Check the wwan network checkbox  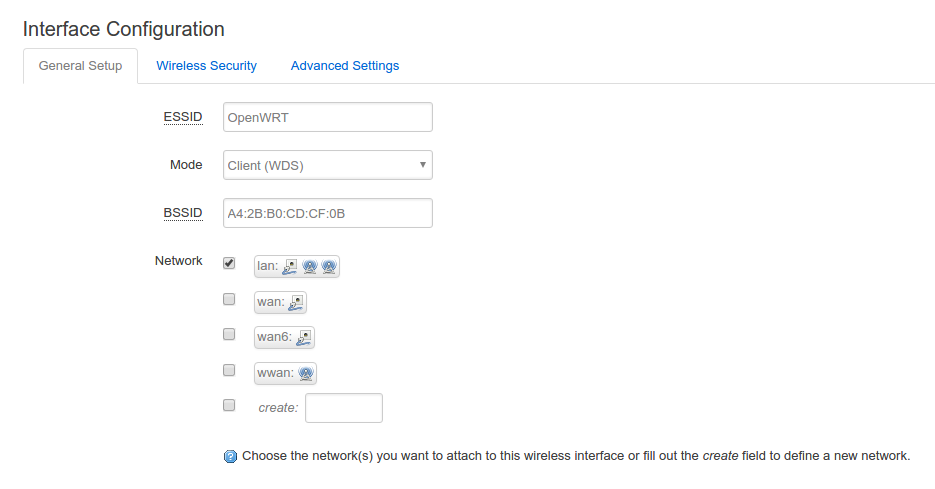click(229, 370)
